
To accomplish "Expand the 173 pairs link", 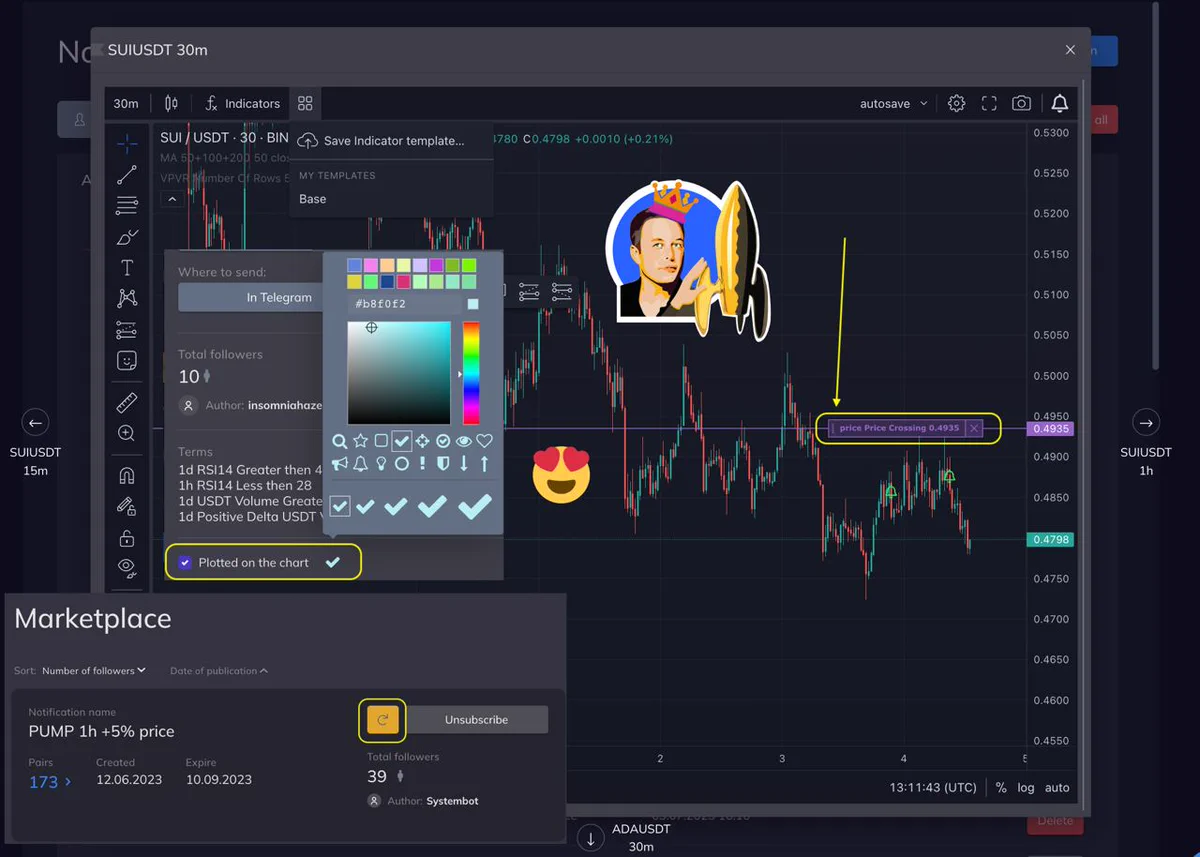I will pyautogui.click(x=50, y=782).
